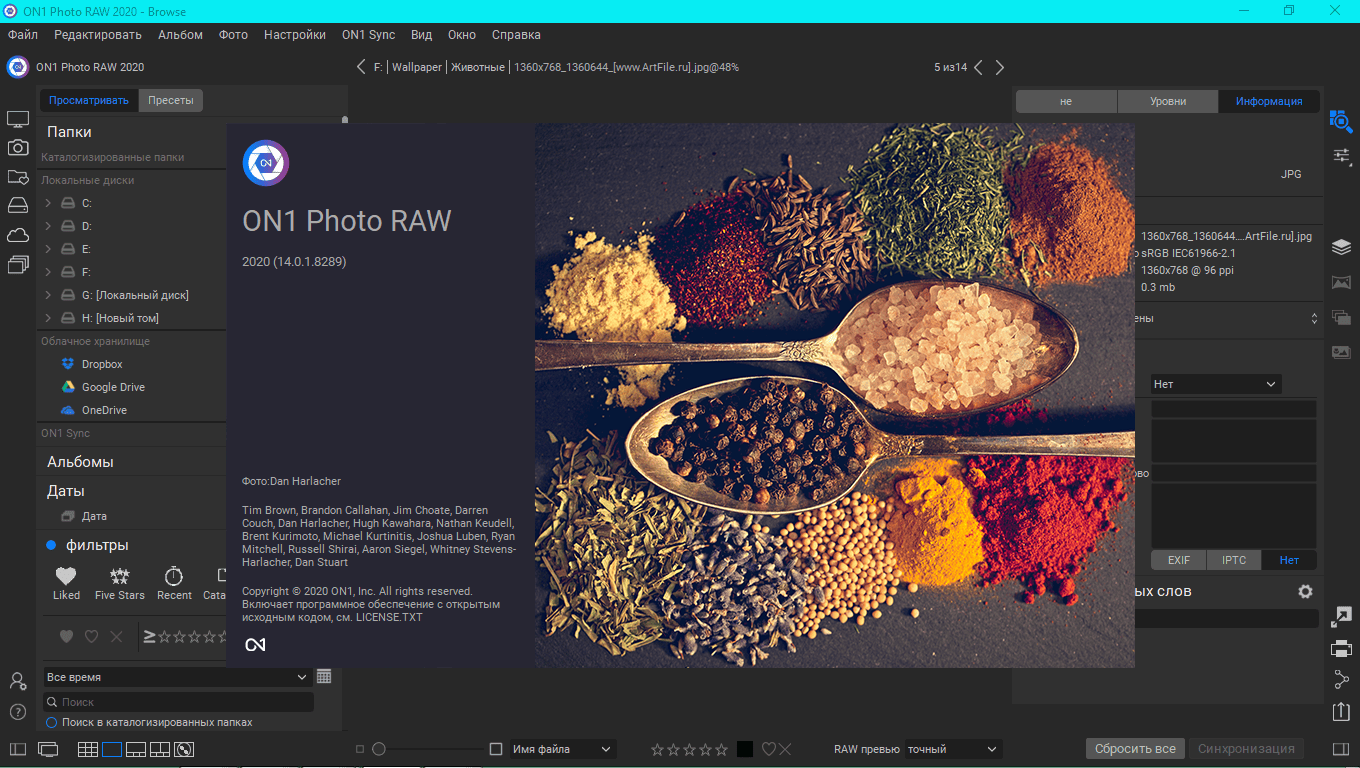Go to previous photo arrow

tap(978, 67)
